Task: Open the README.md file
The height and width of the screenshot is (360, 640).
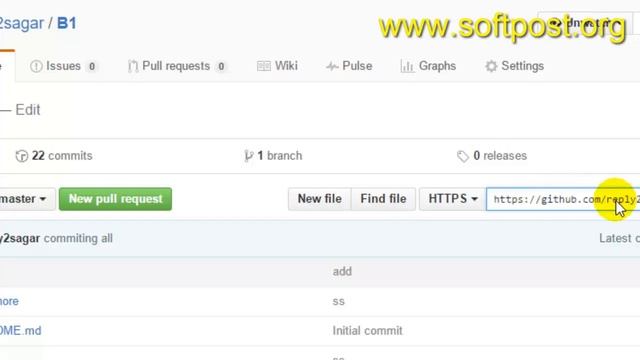Action: [20, 331]
